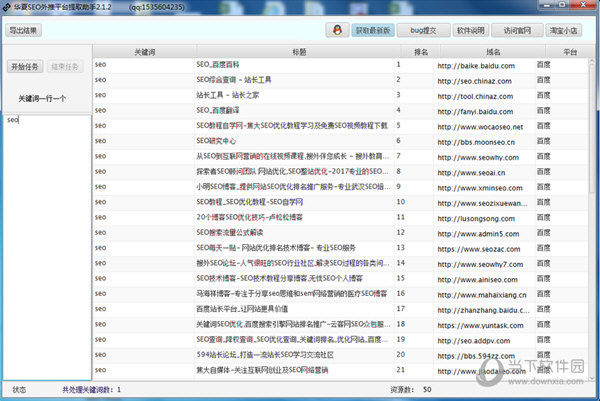
Task: Click domain http://baike.baidu.com
Action: pos(476,66)
